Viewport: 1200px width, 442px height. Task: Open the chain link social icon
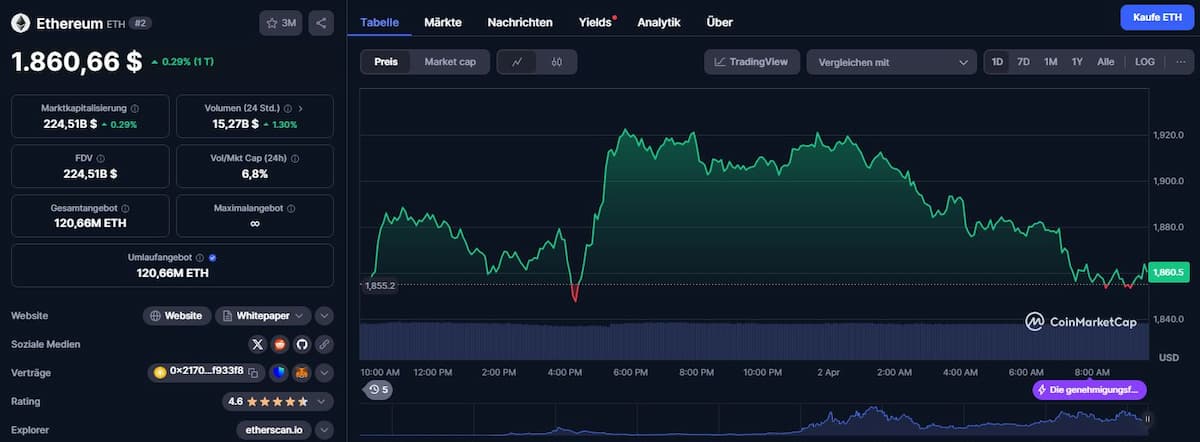pyautogui.click(x=324, y=344)
